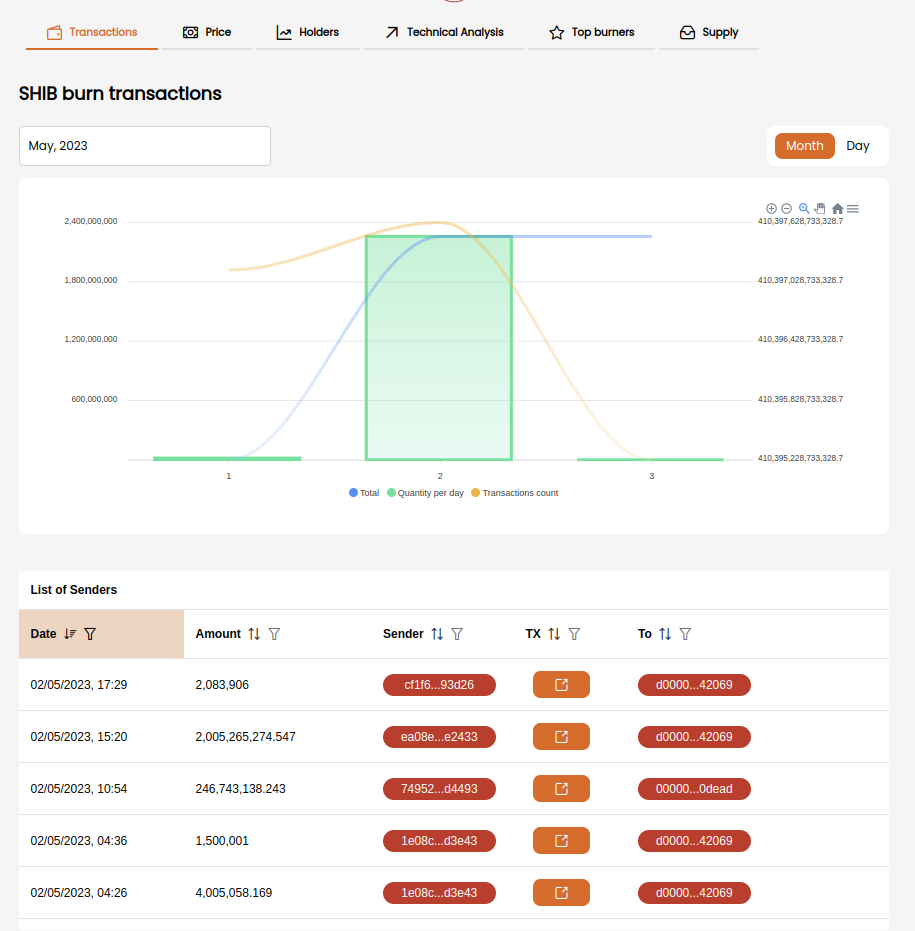Click the chart zoom in icon

click(x=771, y=208)
